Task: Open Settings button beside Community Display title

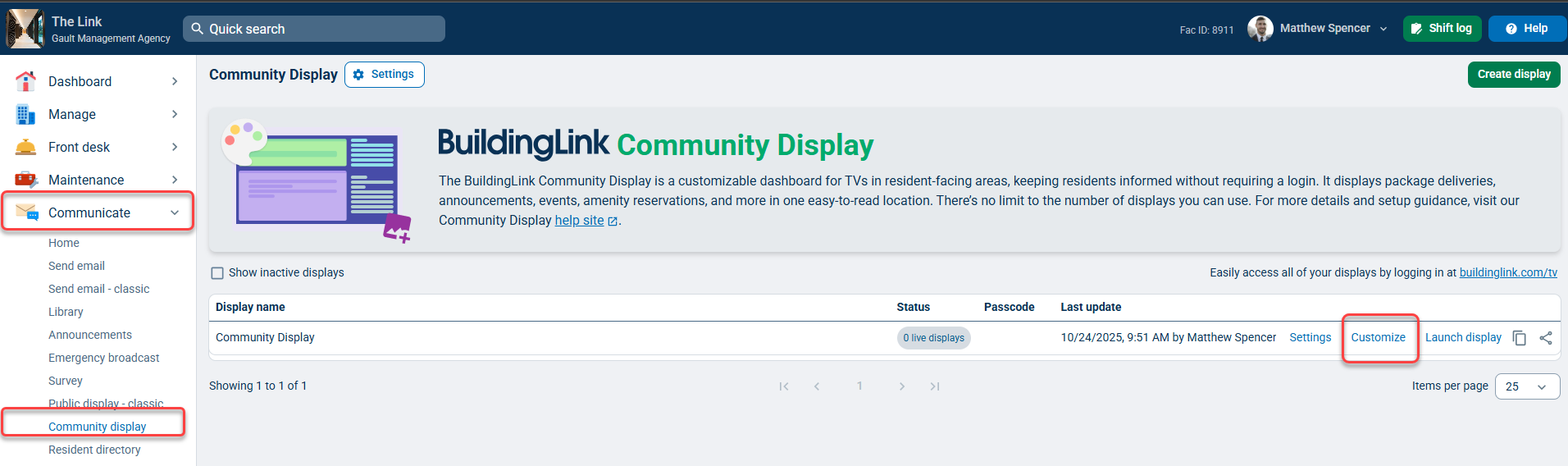Action: [385, 75]
